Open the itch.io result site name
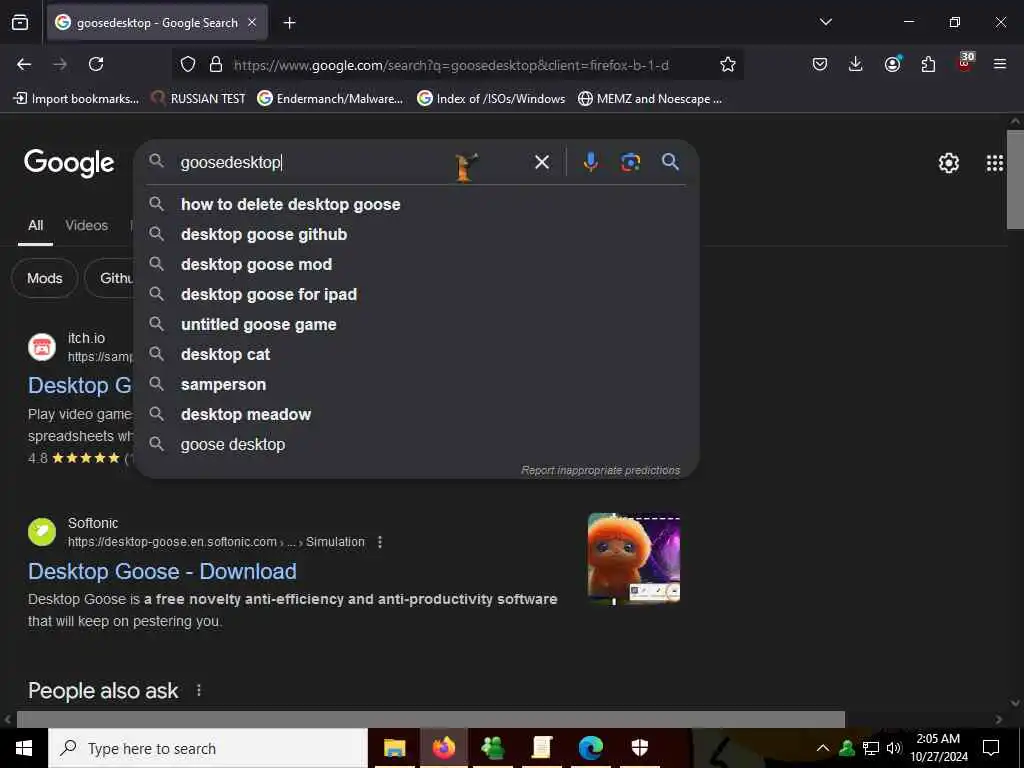 coord(86,338)
